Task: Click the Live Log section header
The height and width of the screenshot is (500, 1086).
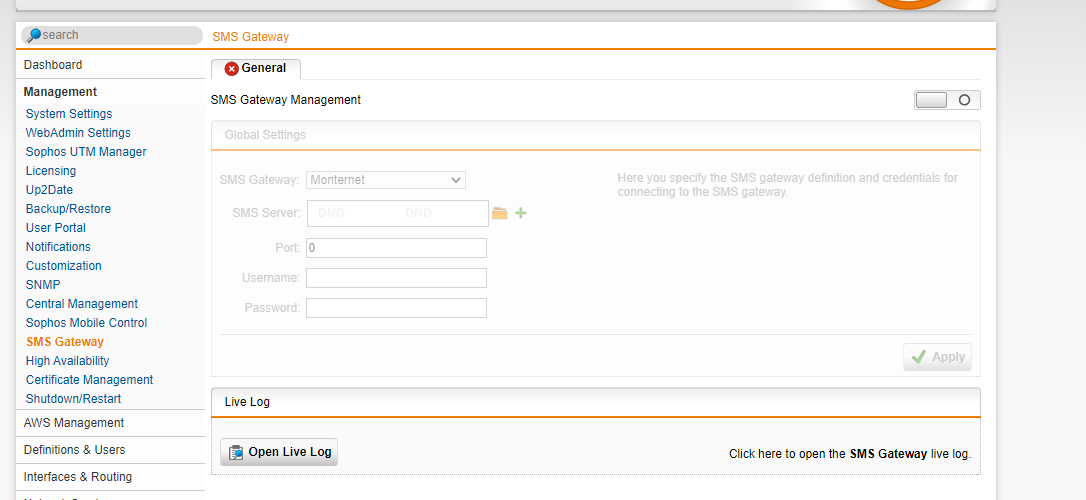Action: point(596,402)
